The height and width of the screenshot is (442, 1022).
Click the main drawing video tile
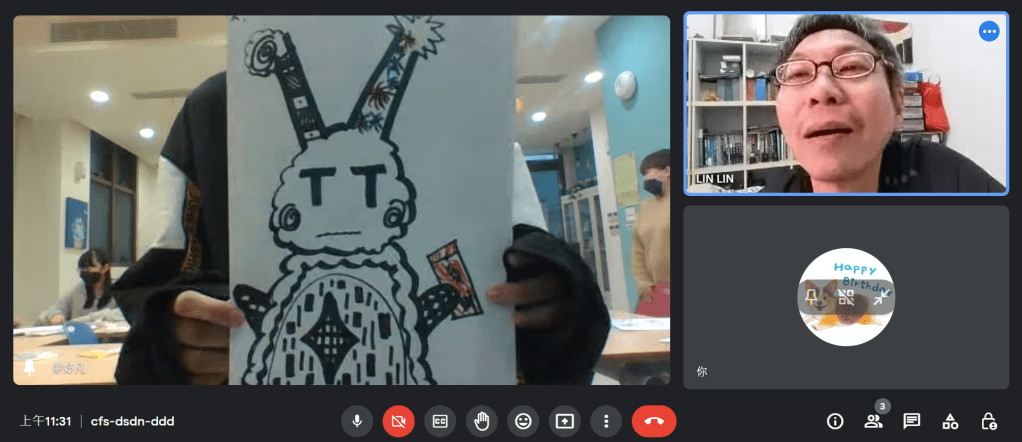(x=341, y=200)
